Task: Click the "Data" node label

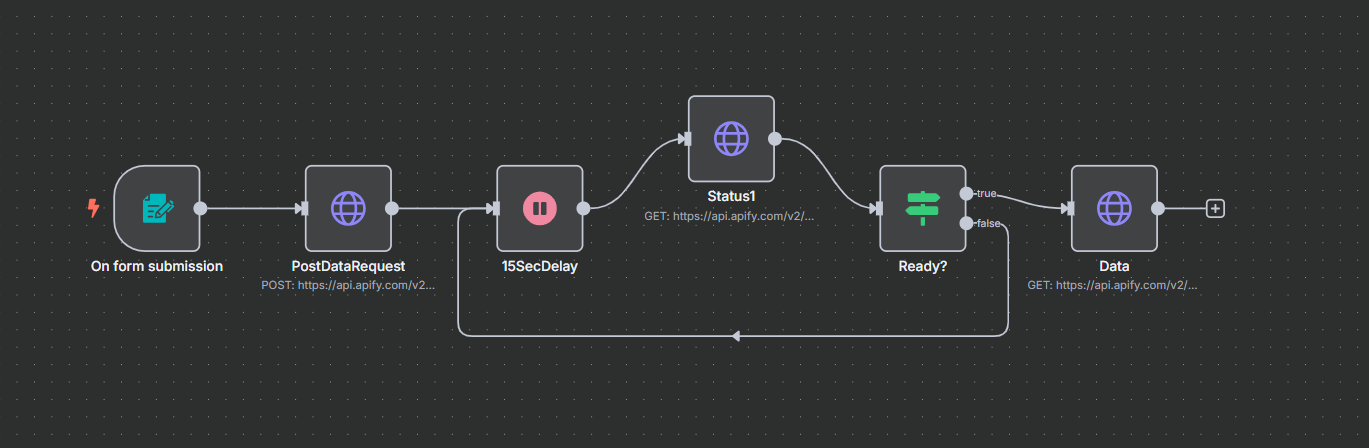Action: 1114,267
